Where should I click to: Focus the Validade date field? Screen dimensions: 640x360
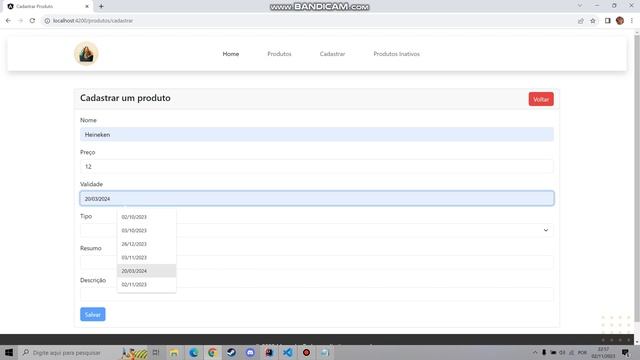coord(317,198)
